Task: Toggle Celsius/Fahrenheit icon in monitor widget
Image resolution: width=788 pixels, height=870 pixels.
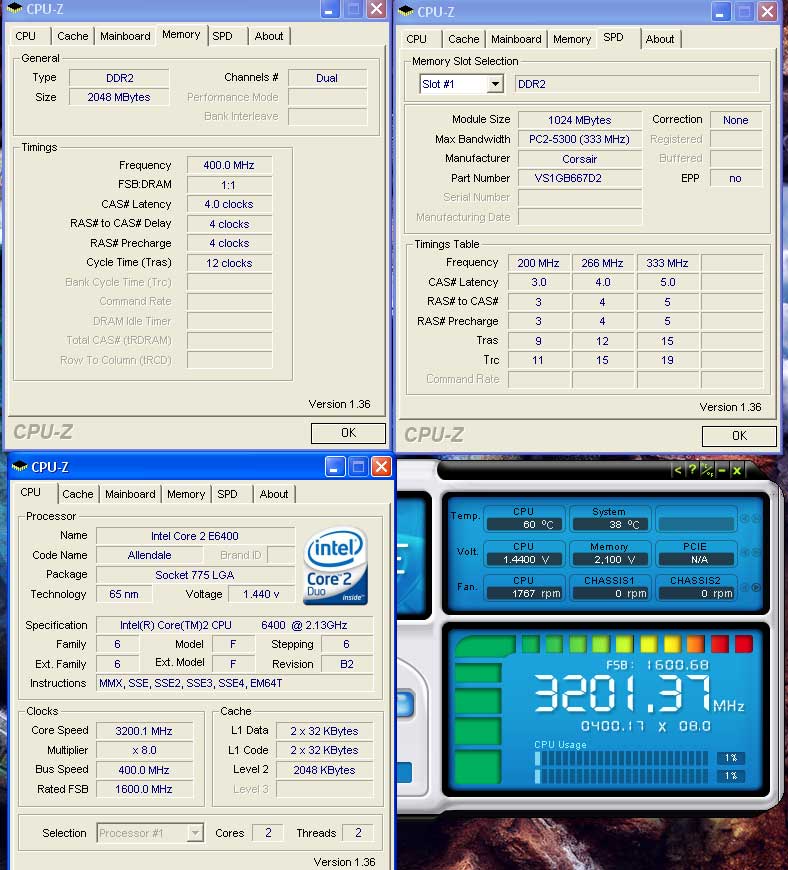Action: coord(707,471)
